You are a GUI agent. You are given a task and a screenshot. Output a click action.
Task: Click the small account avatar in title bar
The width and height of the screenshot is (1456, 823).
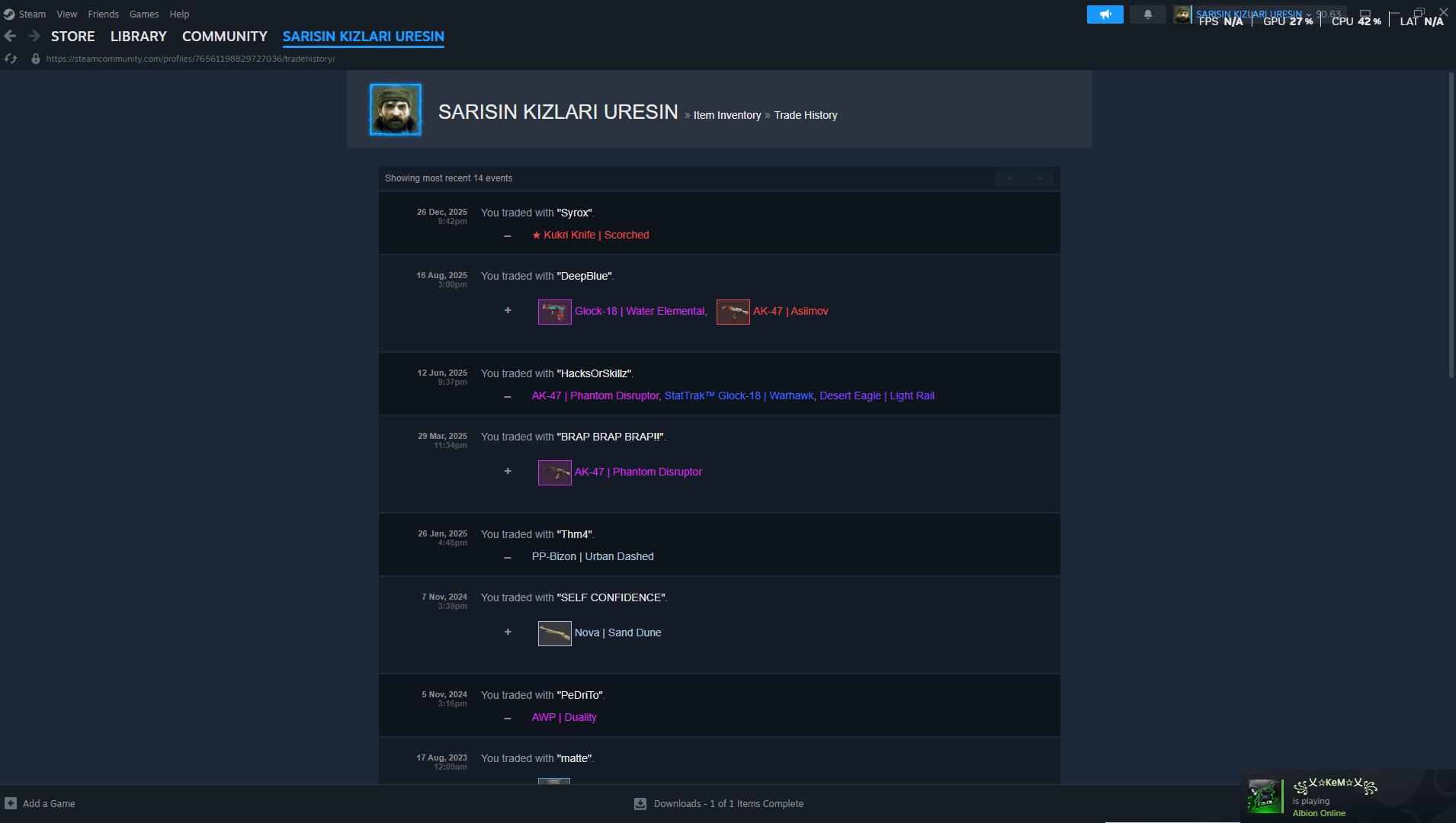pos(1182,14)
